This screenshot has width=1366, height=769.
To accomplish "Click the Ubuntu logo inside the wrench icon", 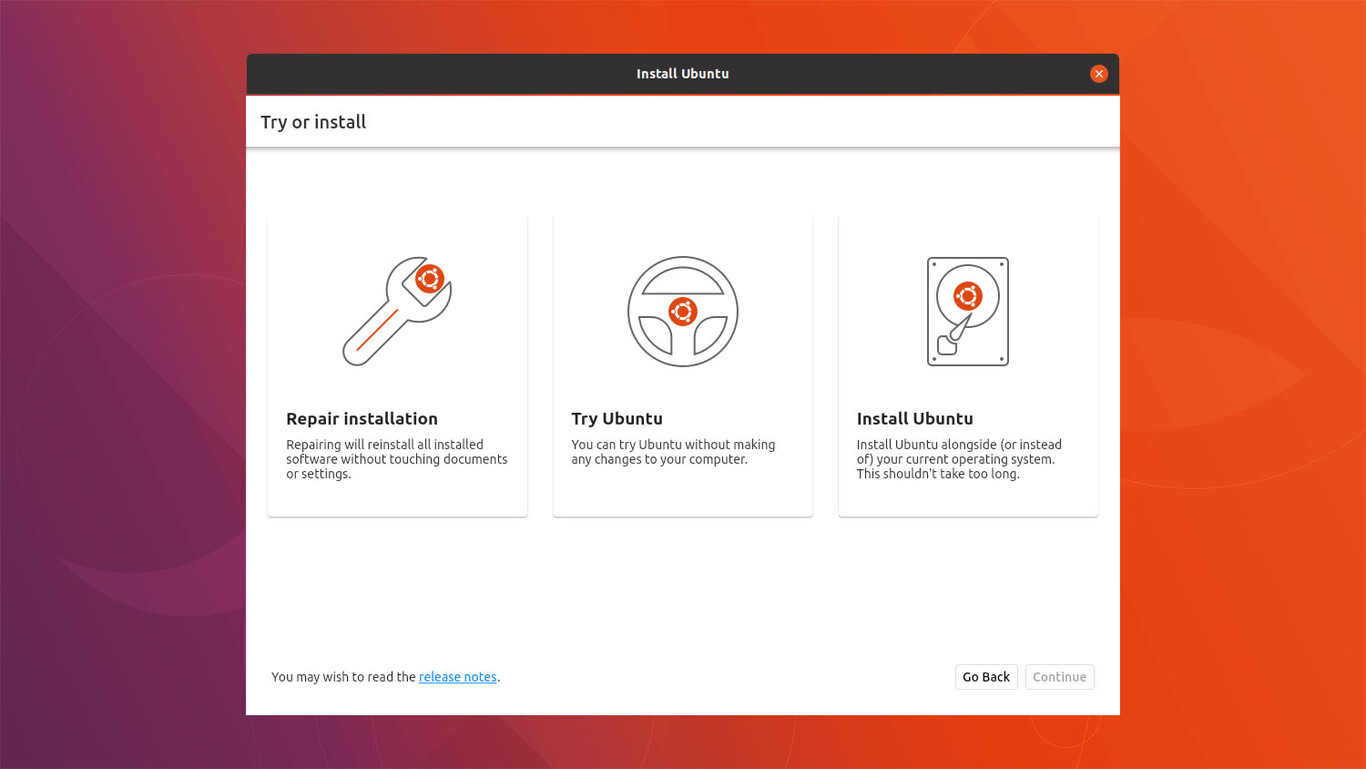I will coord(430,281).
